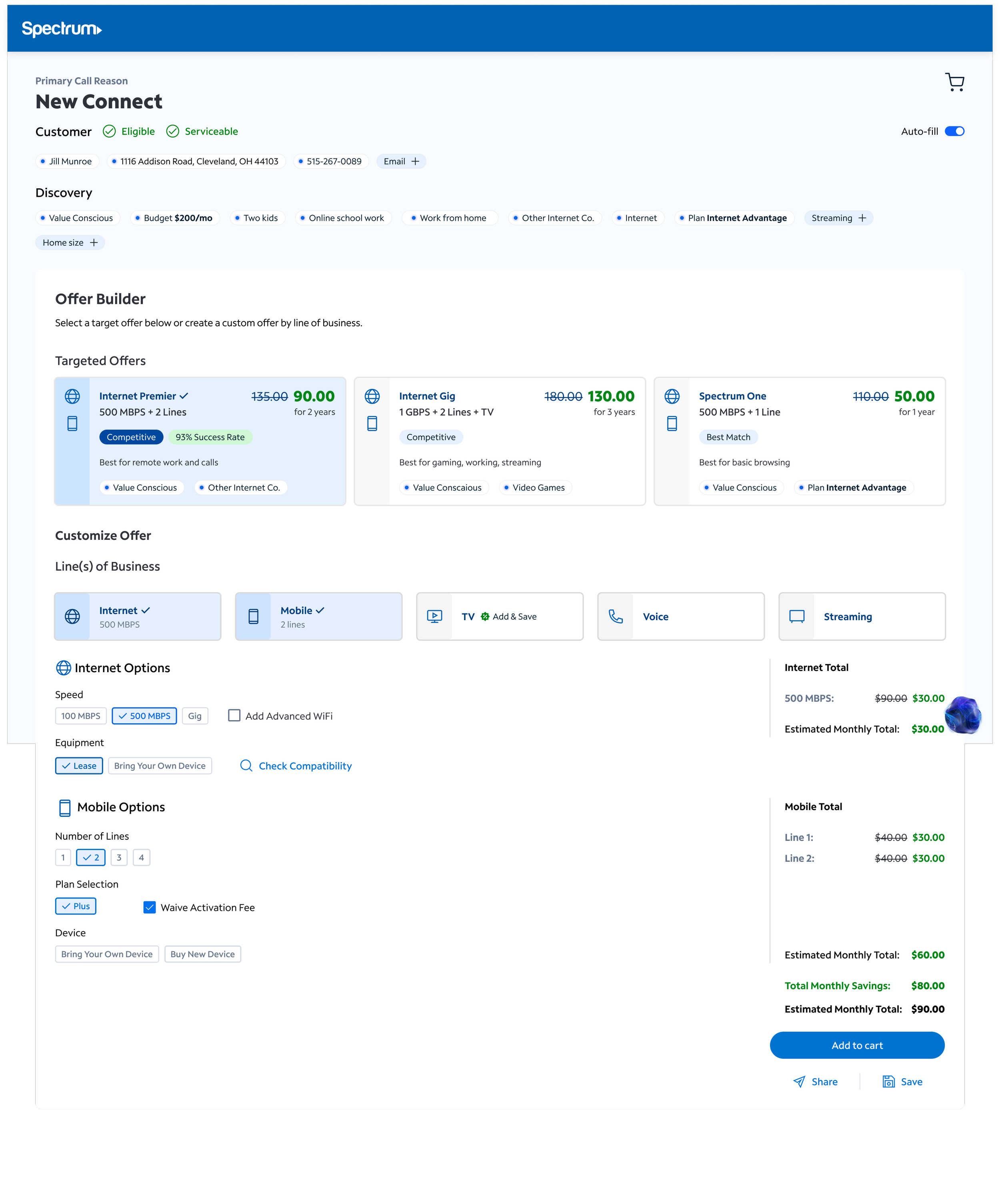Choose Bring Your Own Device under Equipment

tap(160, 766)
